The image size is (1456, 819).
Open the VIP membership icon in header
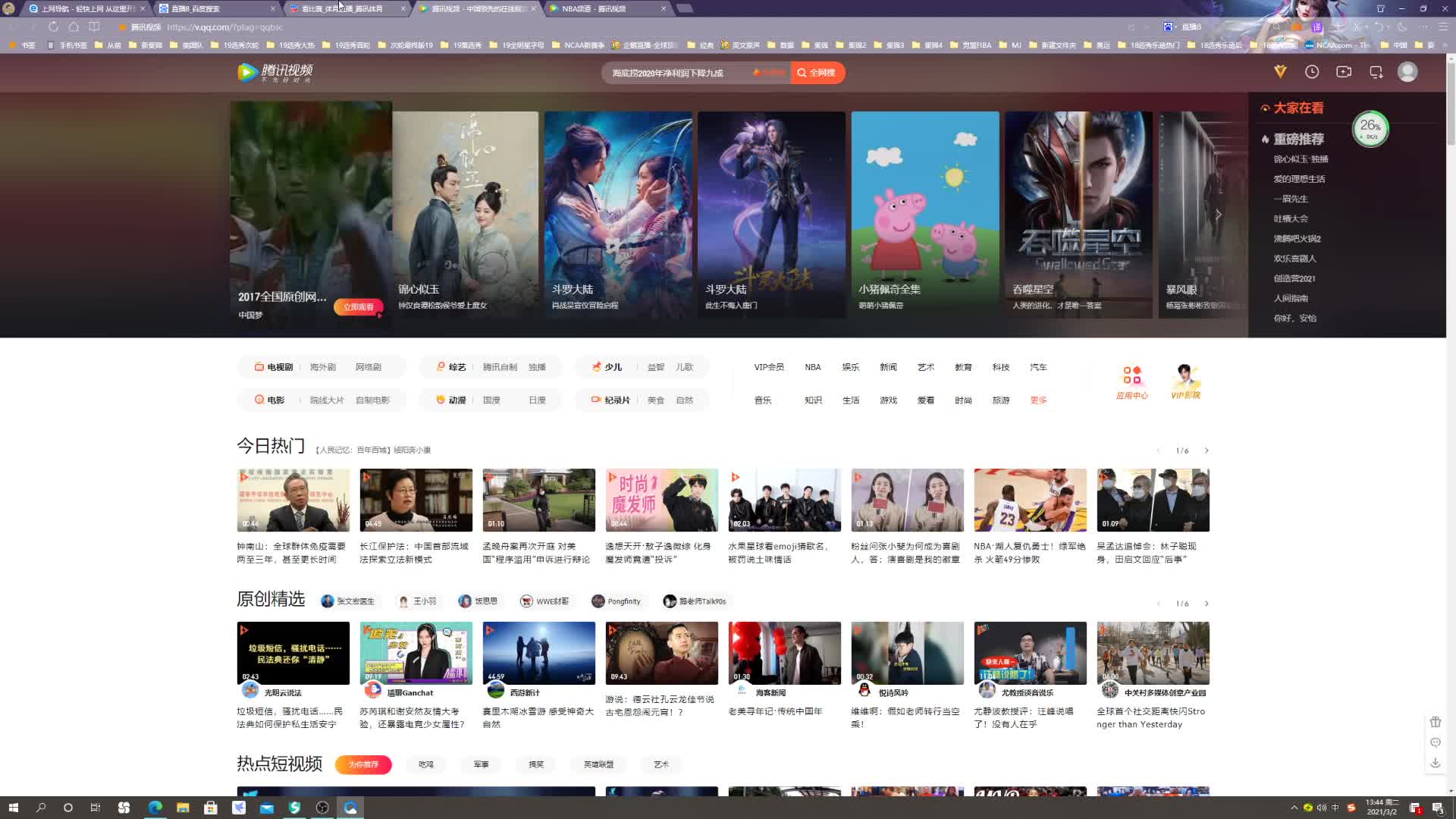click(x=1280, y=71)
